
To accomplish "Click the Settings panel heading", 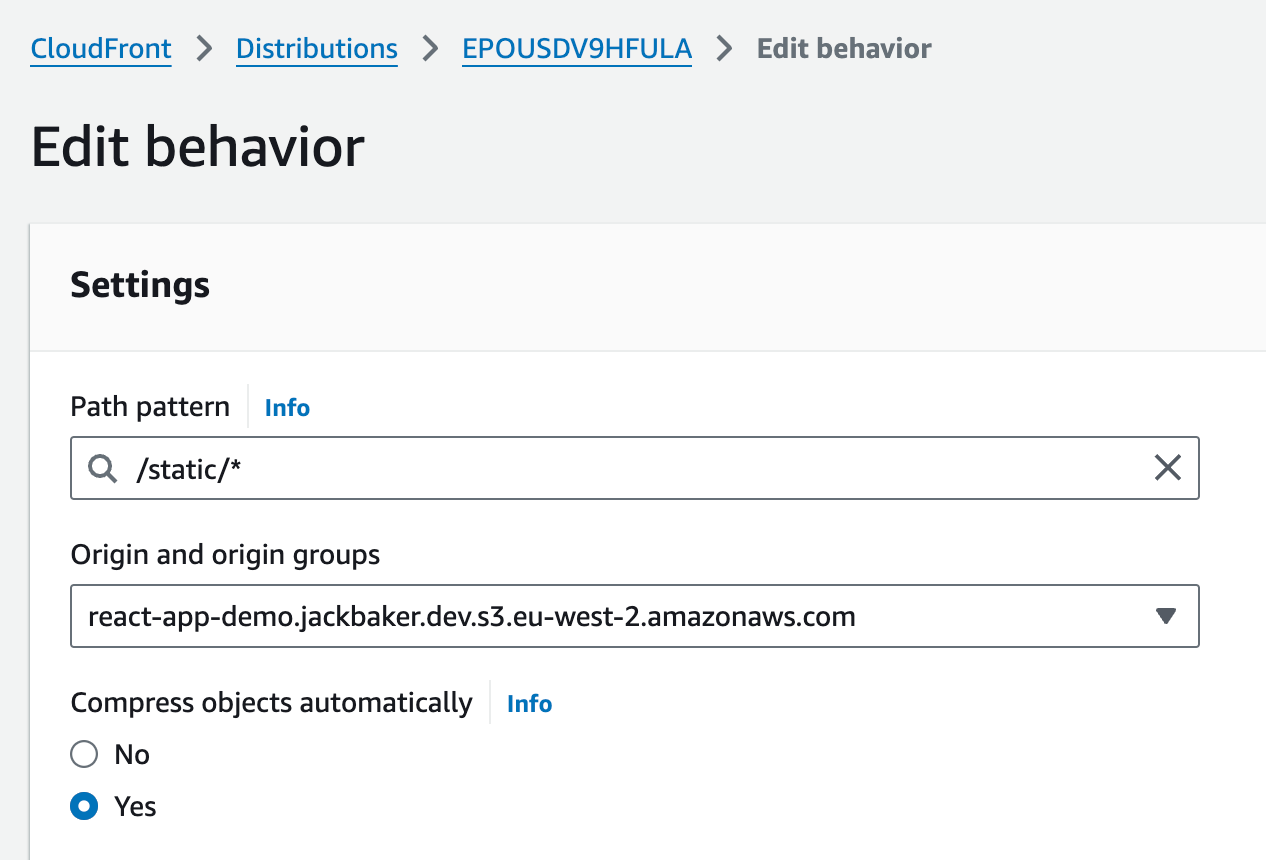I will 140,285.
